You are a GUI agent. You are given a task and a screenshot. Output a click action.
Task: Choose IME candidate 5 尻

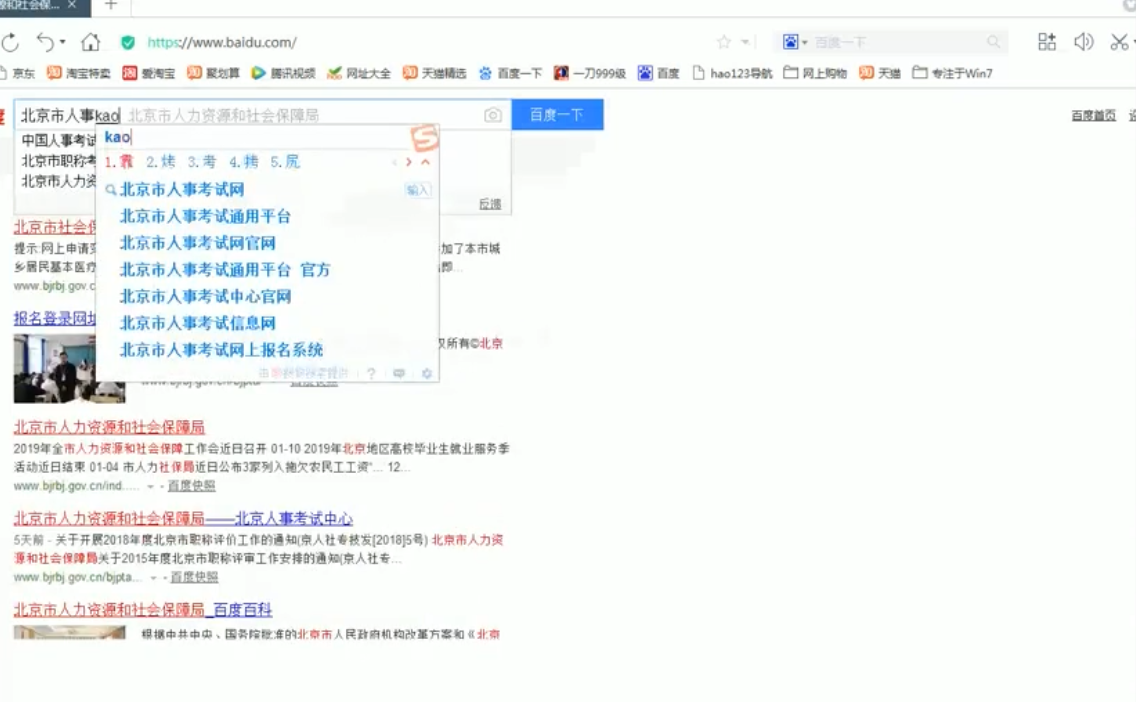tap(285, 162)
